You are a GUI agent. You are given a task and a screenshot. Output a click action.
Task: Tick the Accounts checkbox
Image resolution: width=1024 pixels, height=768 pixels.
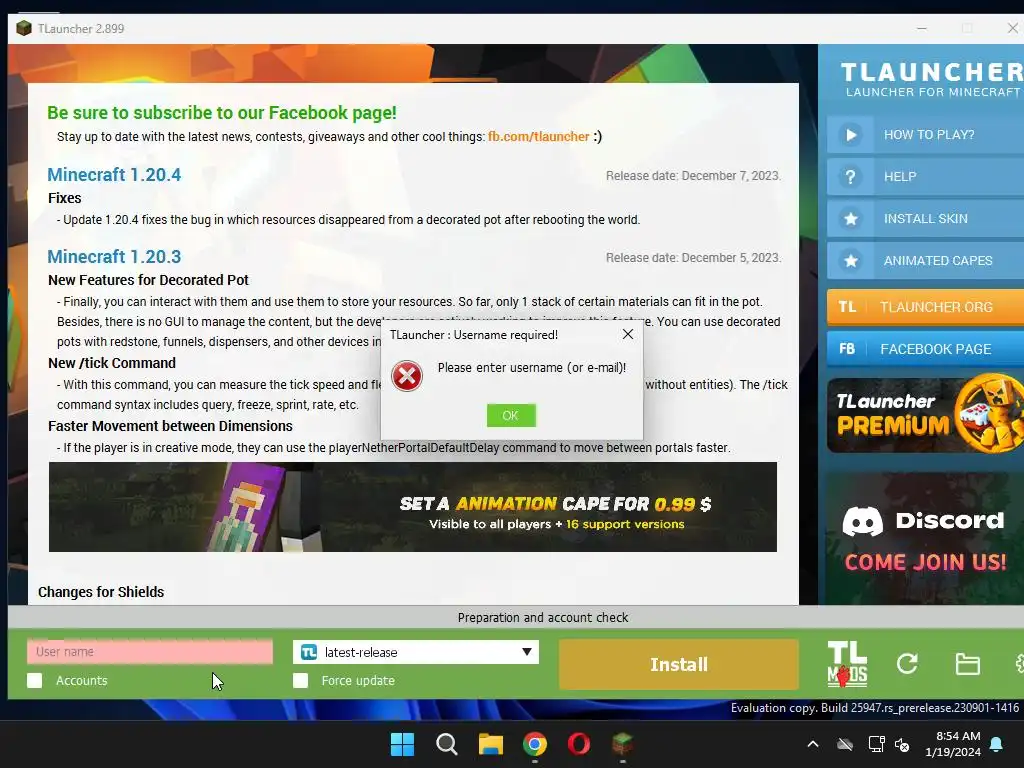tap(35, 680)
